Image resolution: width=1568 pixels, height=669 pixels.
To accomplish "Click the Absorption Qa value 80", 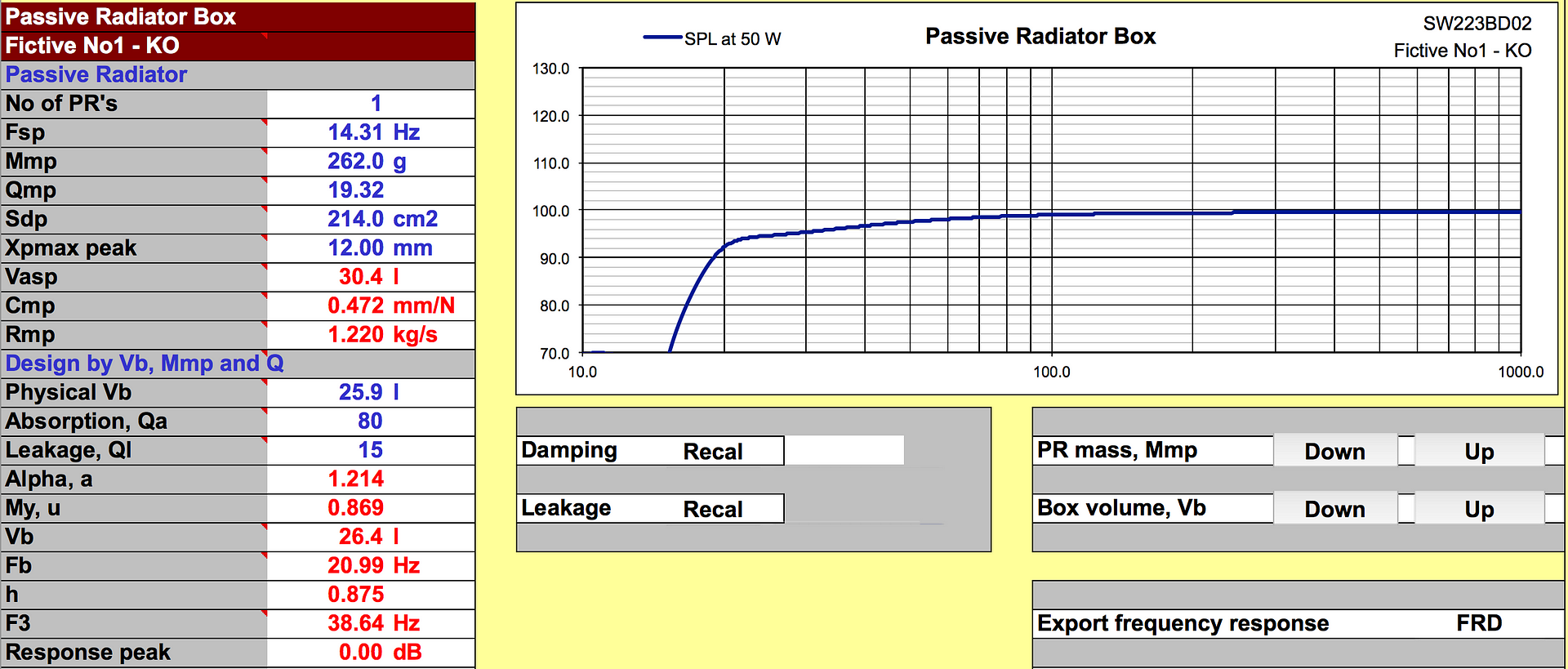I will (x=371, y=421).
